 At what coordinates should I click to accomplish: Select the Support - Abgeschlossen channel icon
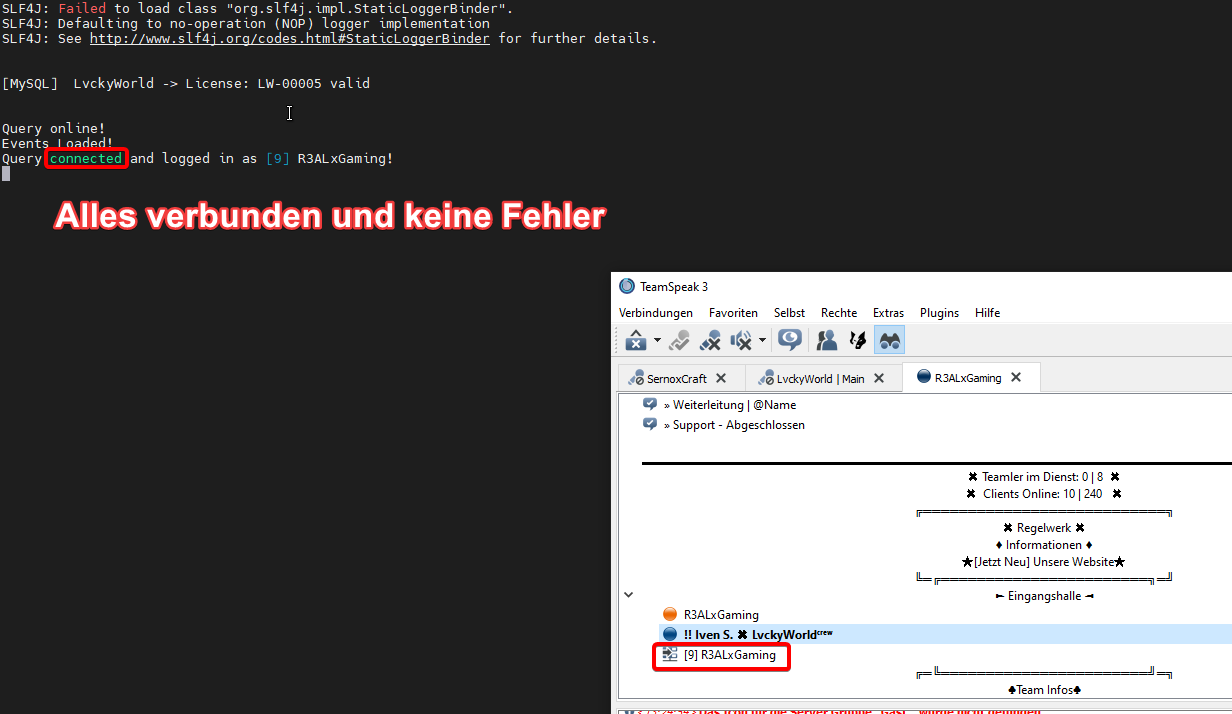[650, 425]
